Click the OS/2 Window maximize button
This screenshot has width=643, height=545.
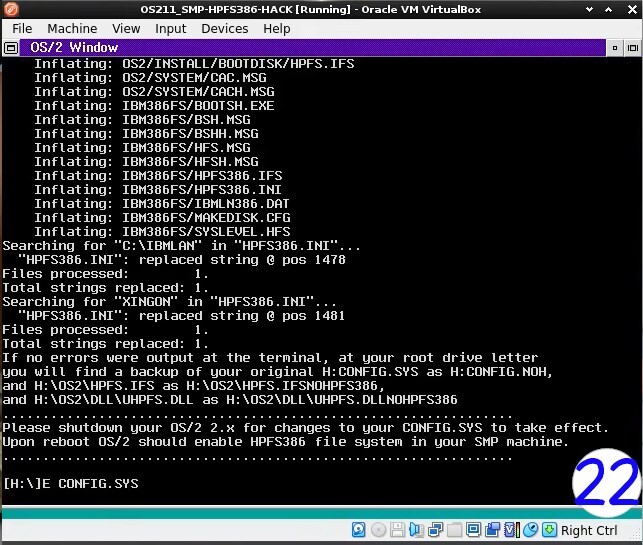[632, 48]
